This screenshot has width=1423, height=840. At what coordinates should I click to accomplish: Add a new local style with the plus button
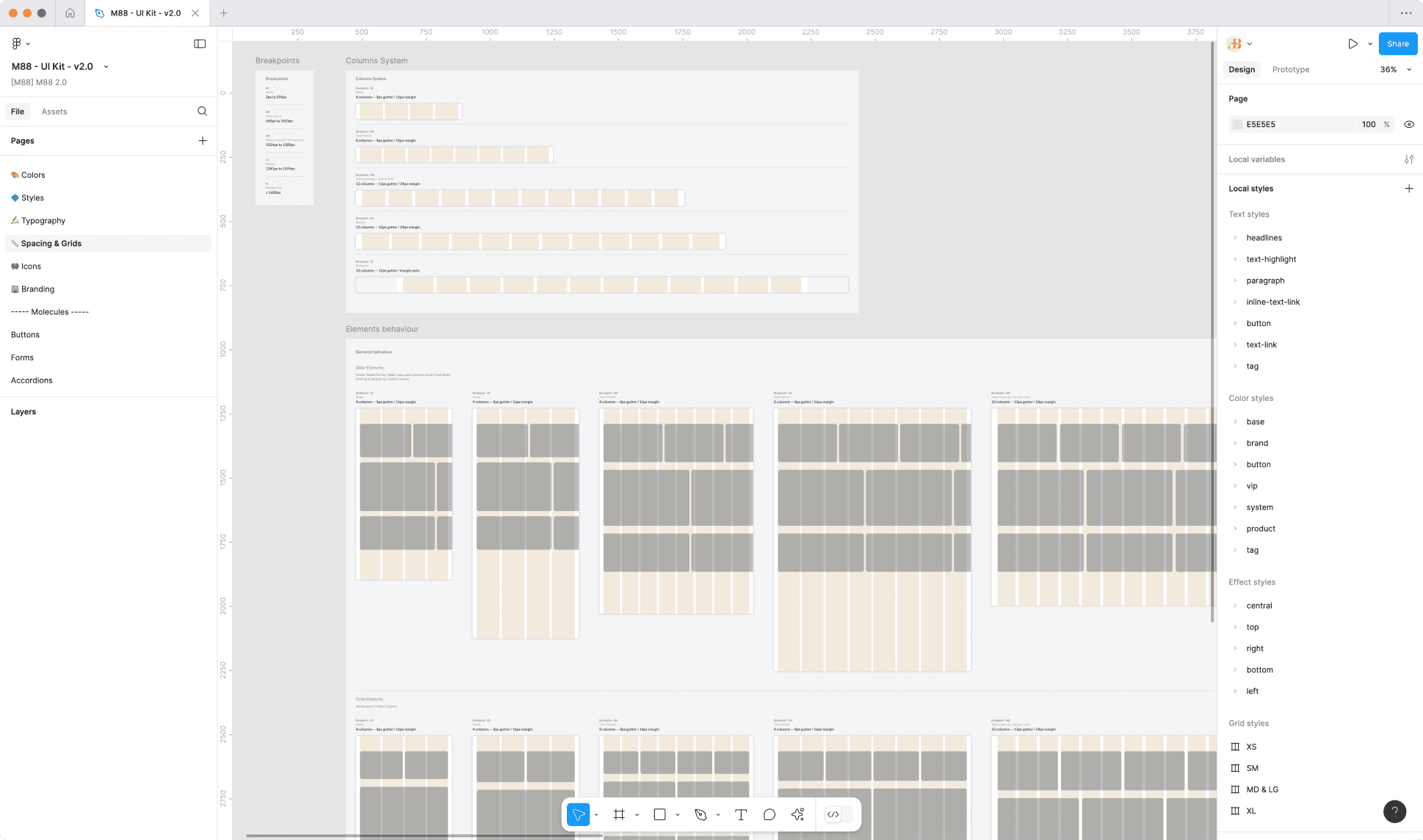(1409, 188)
